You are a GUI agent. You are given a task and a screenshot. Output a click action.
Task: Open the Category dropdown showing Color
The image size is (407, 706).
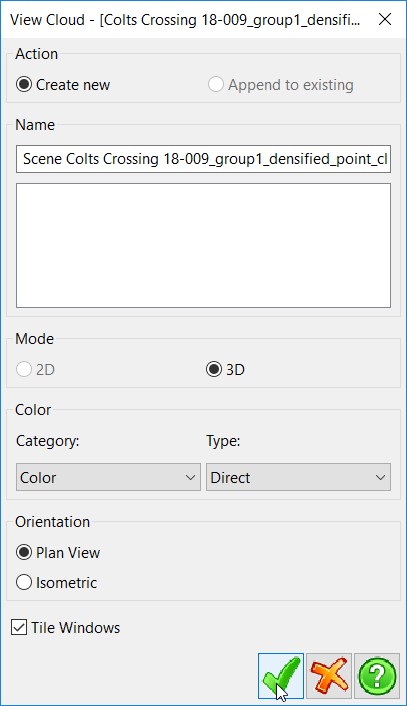(x=108, y=477)
